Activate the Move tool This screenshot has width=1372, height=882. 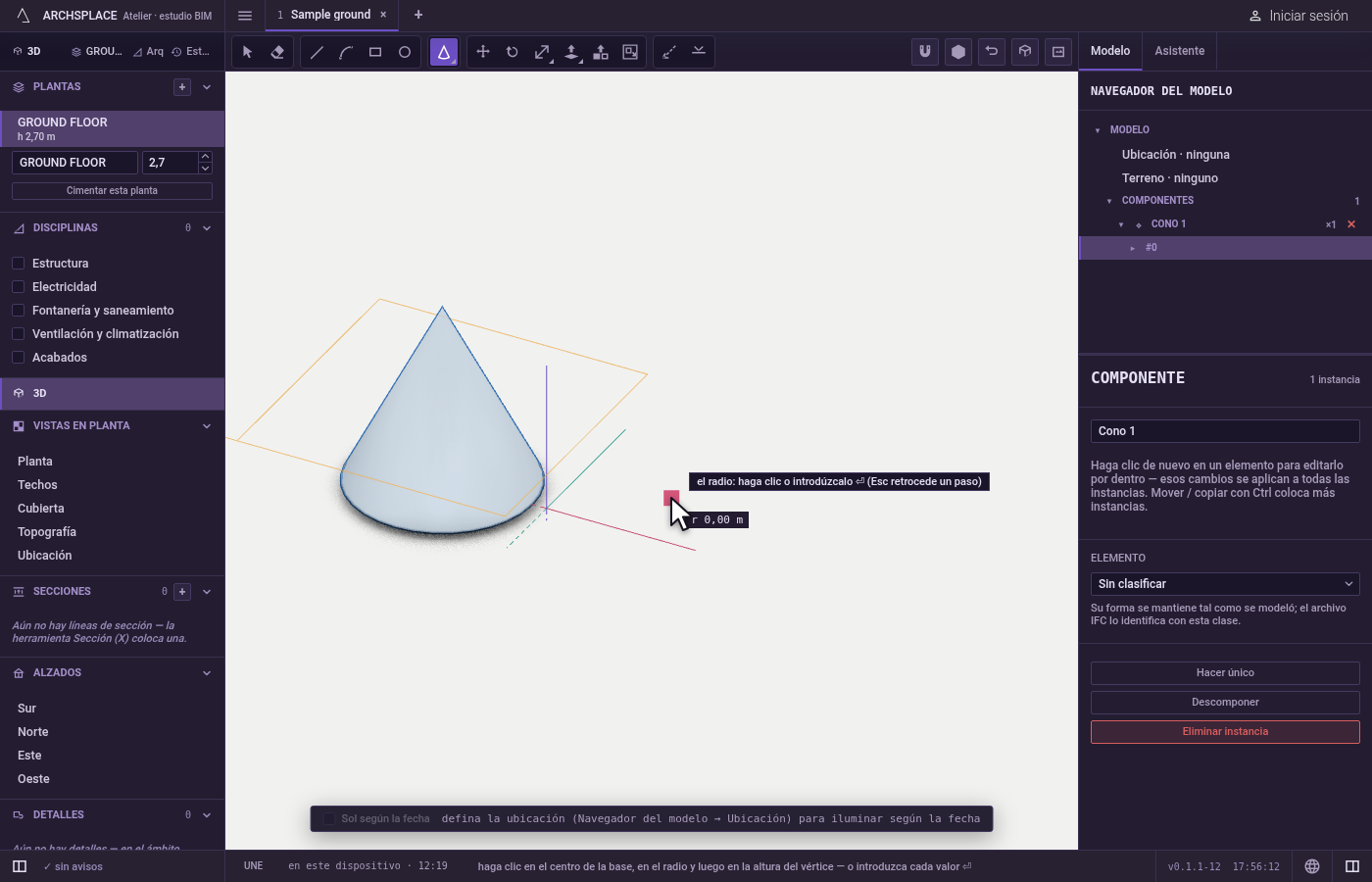pyautogui.click(x=483, y=52)
